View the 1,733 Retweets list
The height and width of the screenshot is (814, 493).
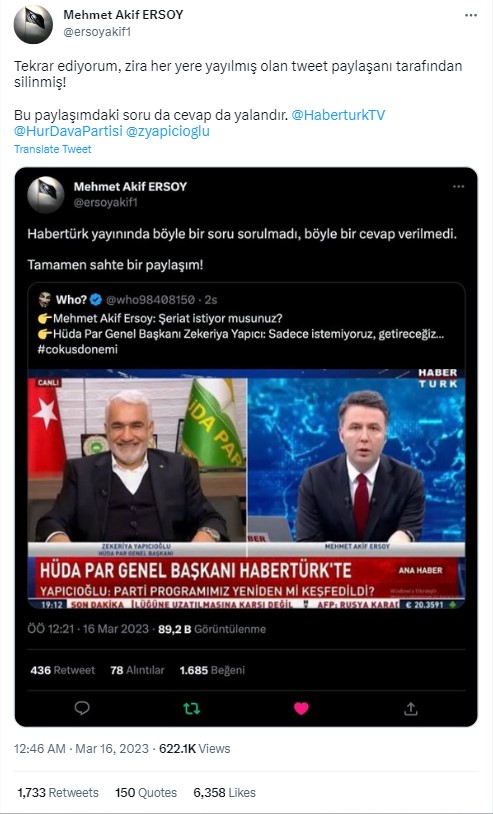[58, 793]
